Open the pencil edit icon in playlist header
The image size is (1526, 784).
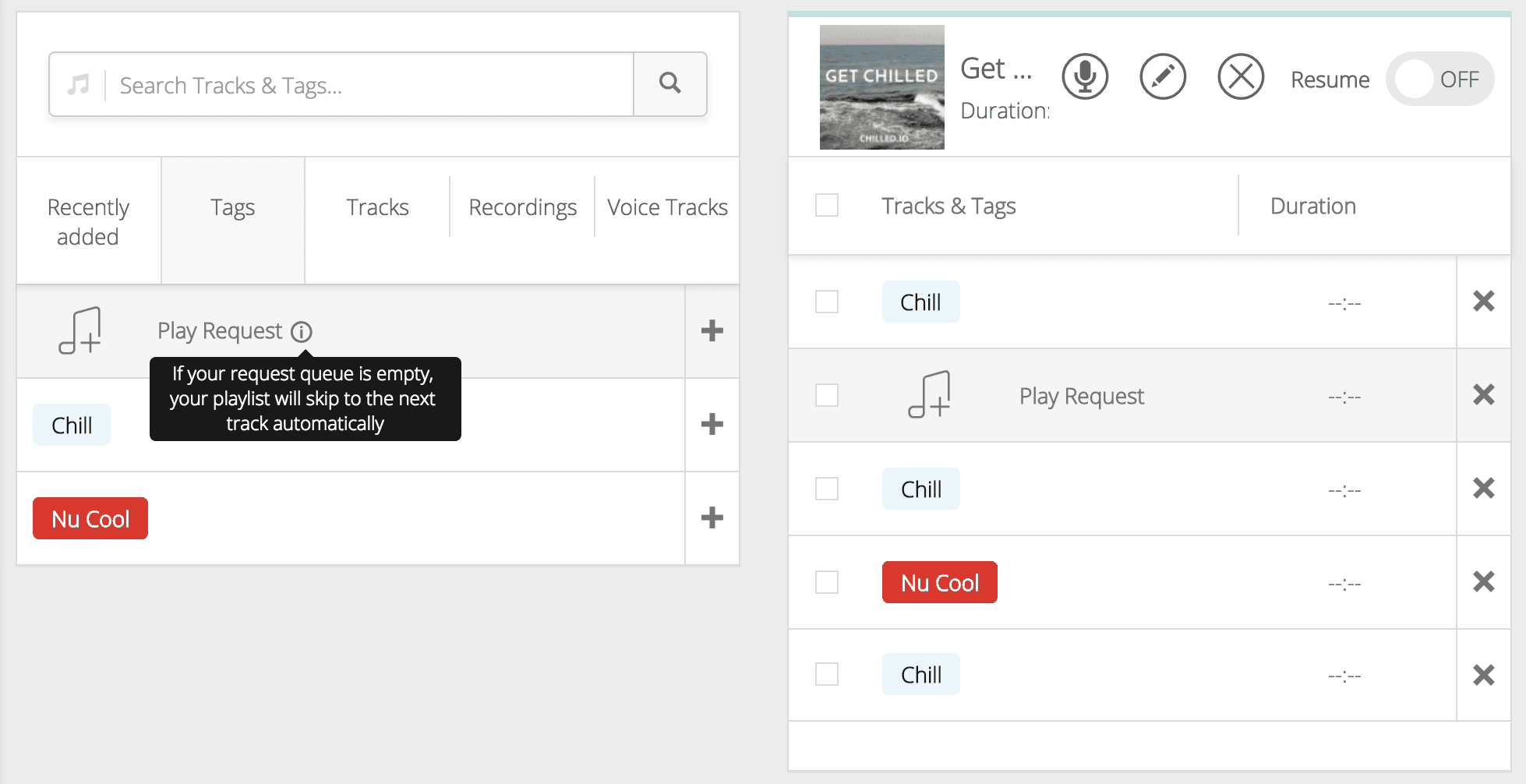[1163, 77]
